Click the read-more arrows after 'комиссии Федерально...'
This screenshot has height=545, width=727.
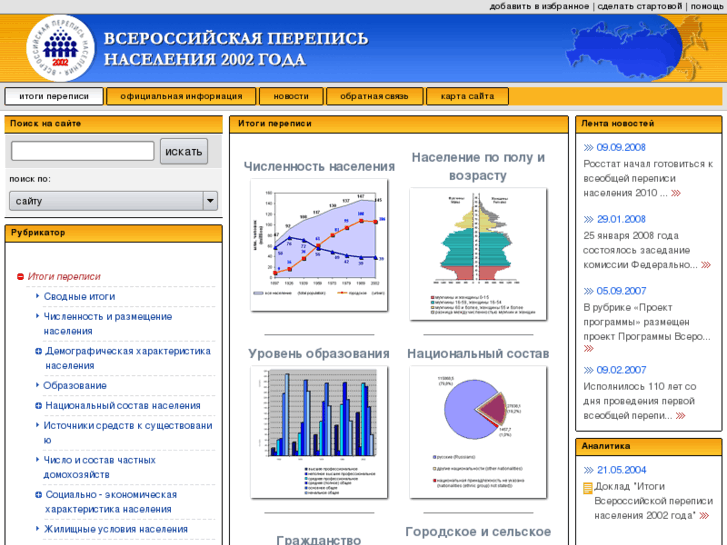pyautogui.click(x=706, y=265)
